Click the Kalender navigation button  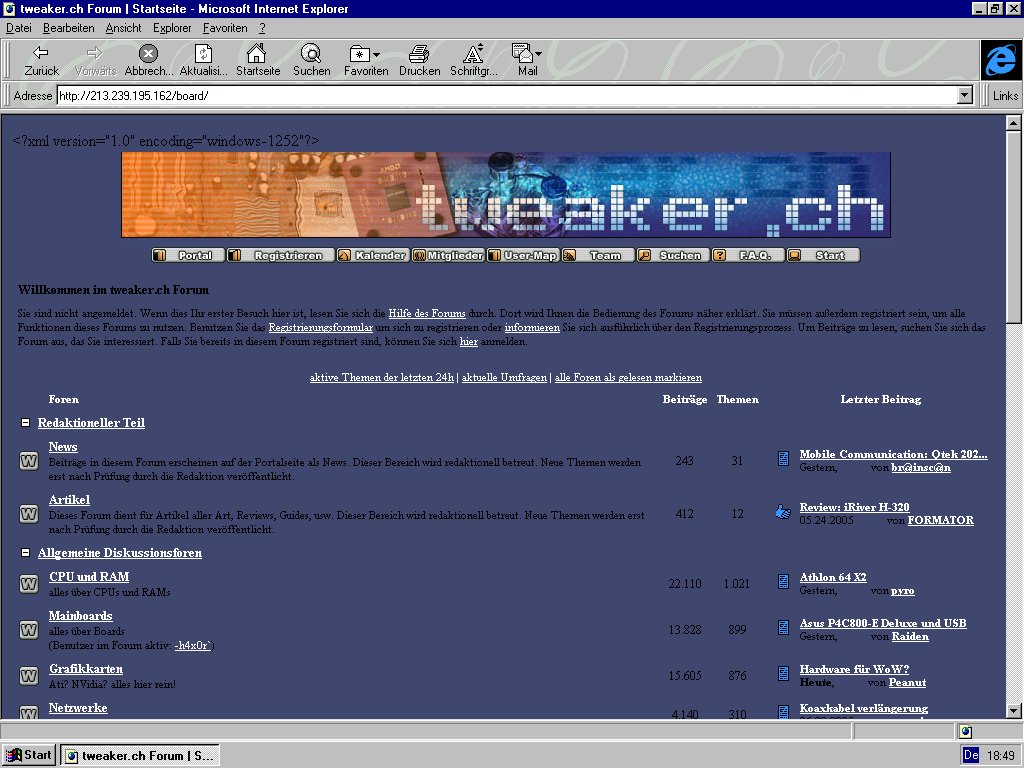click(372, 256)
